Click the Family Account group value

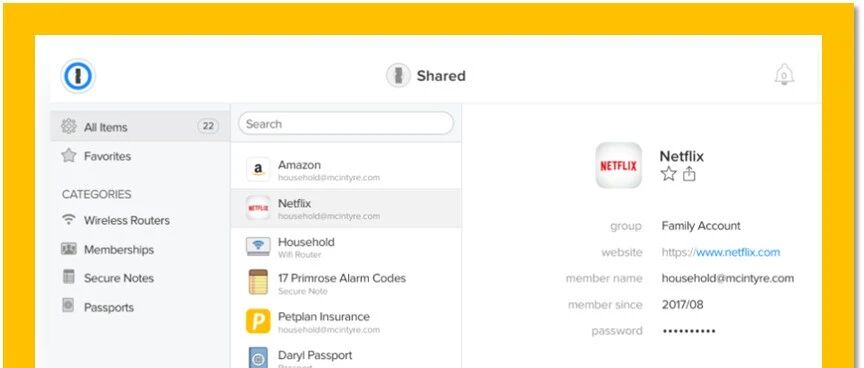(x=701, y=226)
